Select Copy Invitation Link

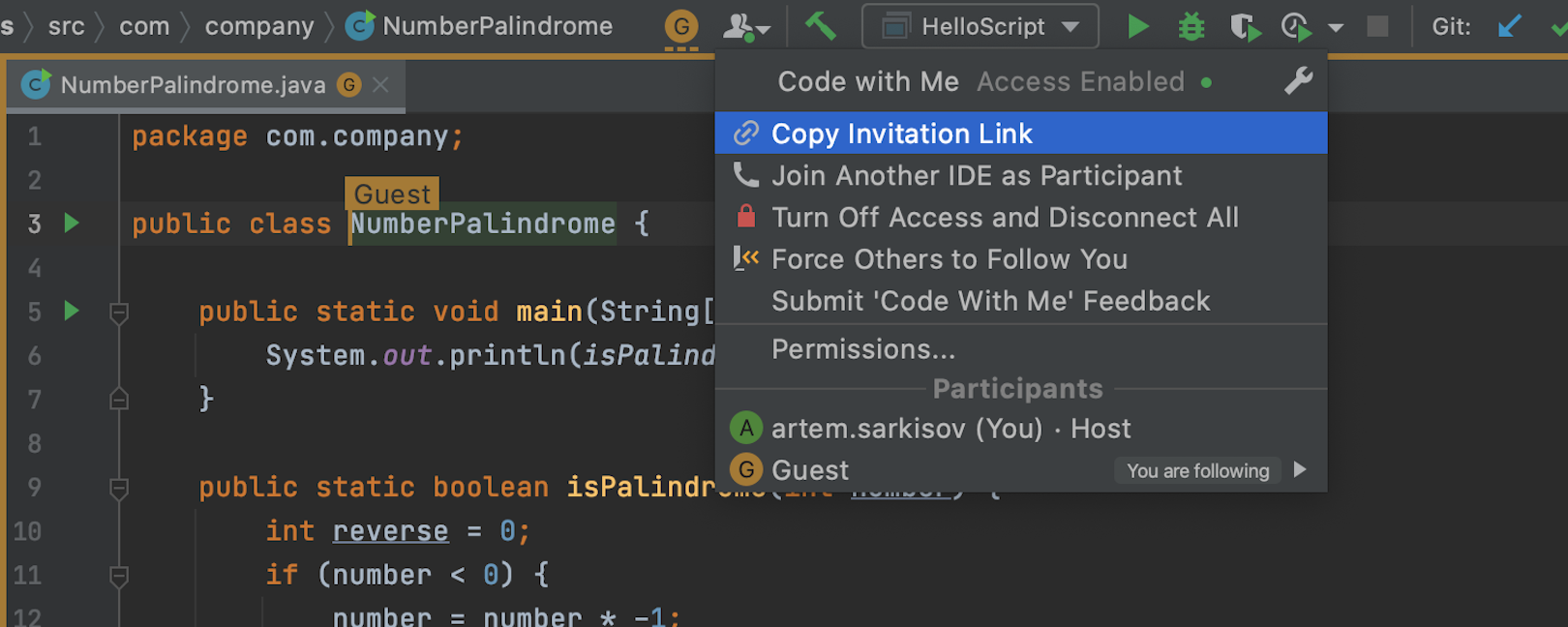tap(1021, 133)
